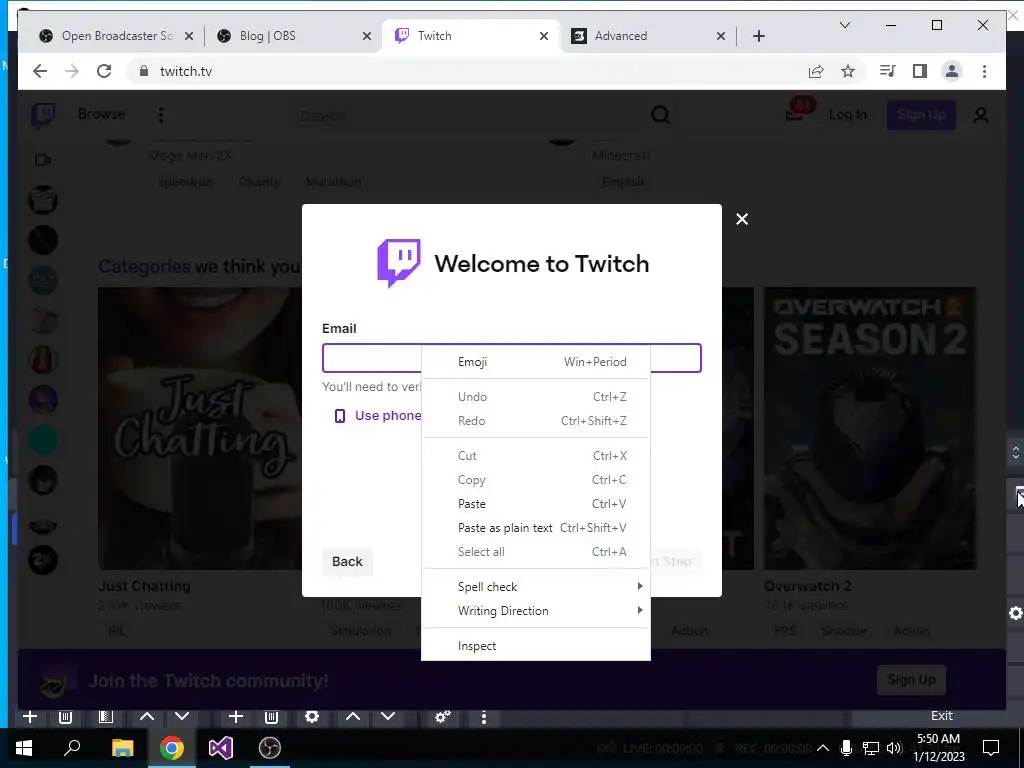Click the twitch.tv address bar
Screen dimensions: 1024x768
pos(457,71)
